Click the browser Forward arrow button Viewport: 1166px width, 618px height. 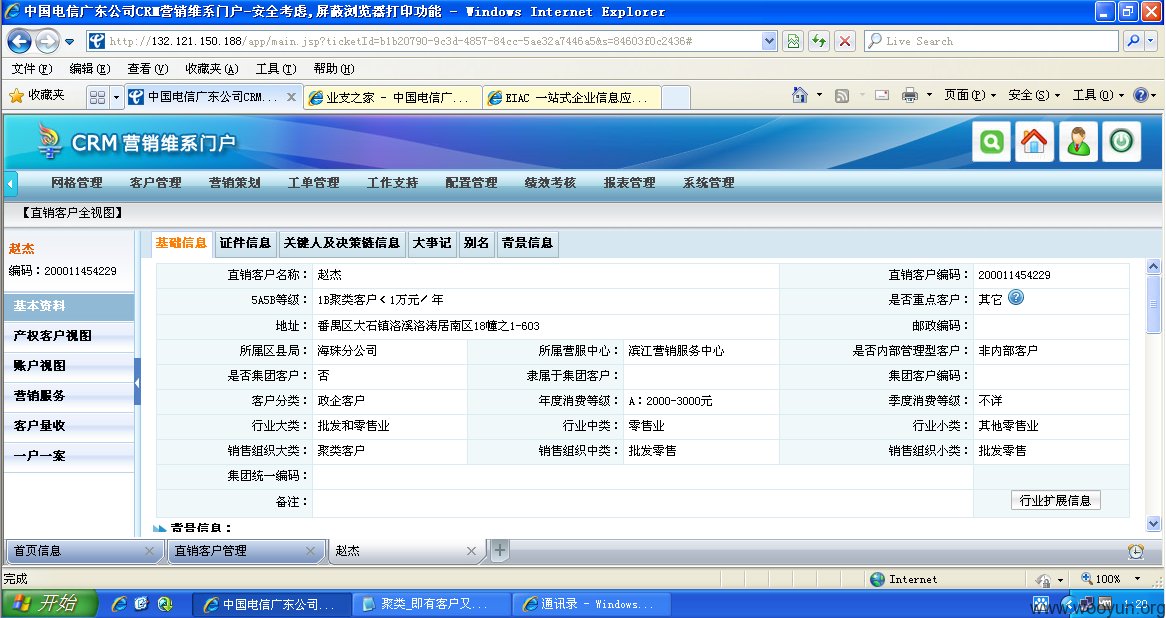(47, 41)
